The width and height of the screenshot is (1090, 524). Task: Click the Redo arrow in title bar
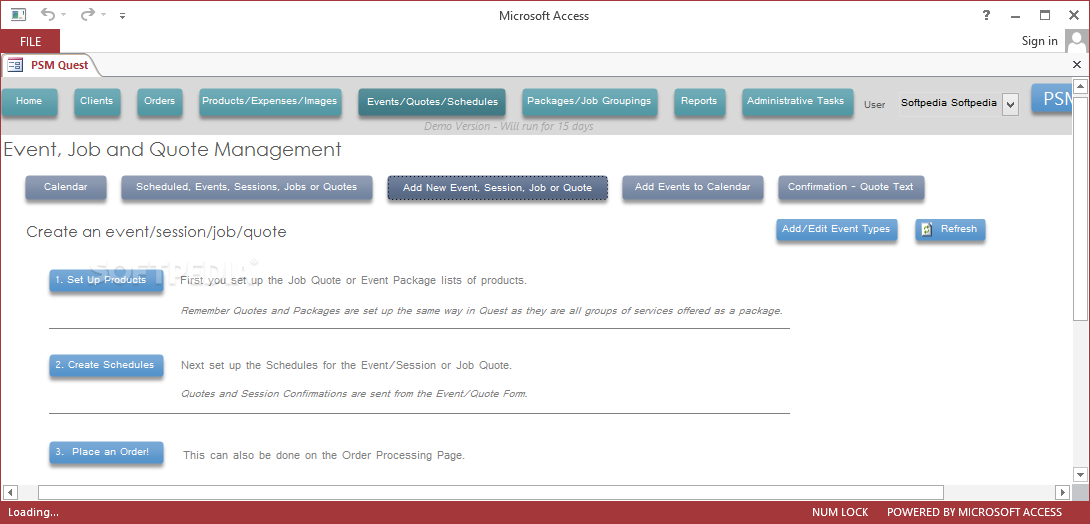(88, 15)
